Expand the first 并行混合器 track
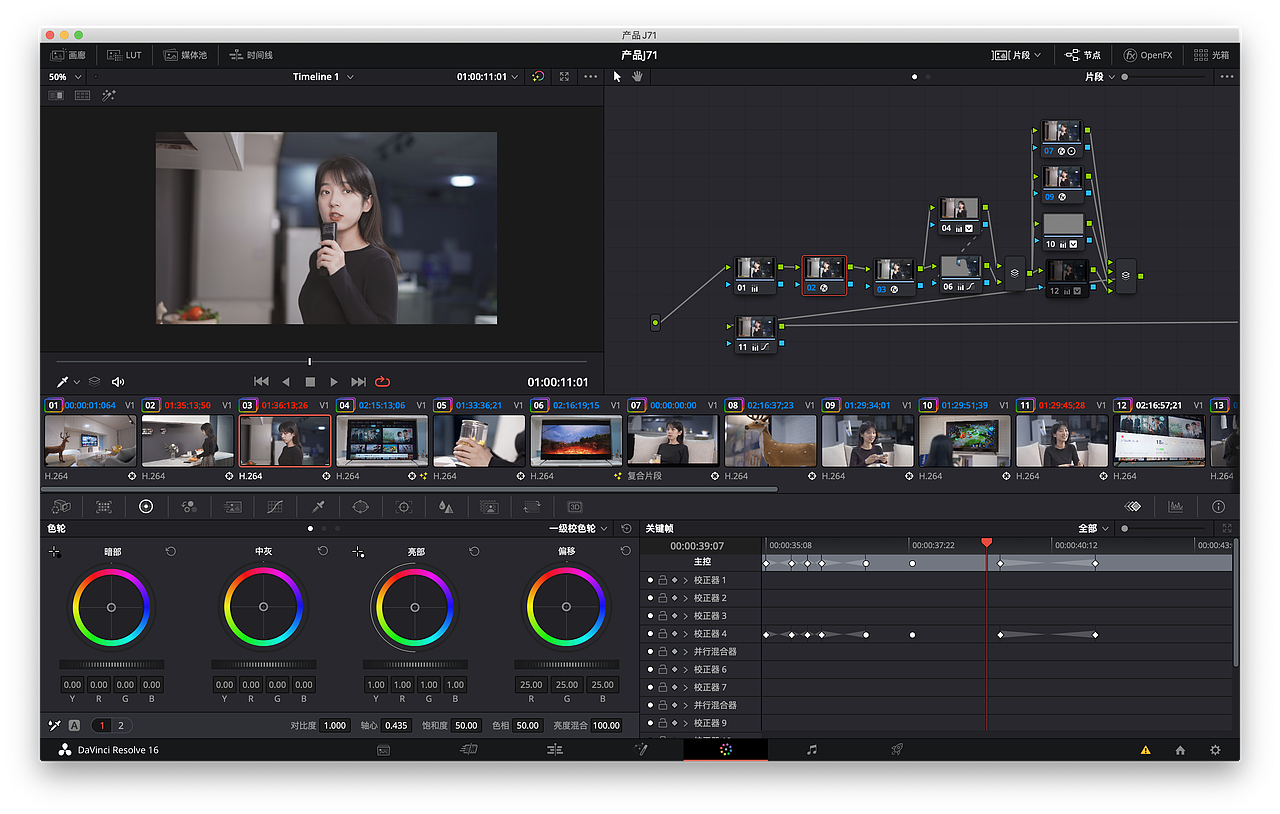 [x=685, y=652]
